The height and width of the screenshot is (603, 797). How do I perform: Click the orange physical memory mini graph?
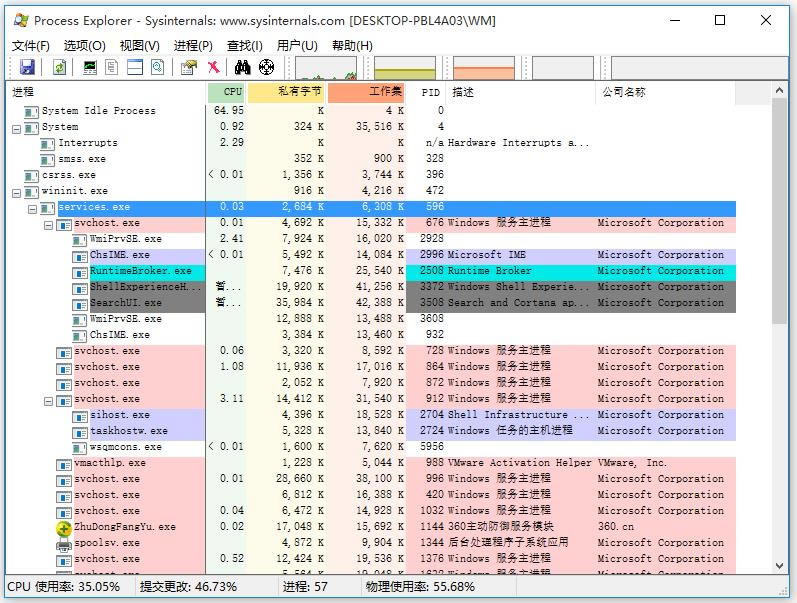tap(484, 68)
